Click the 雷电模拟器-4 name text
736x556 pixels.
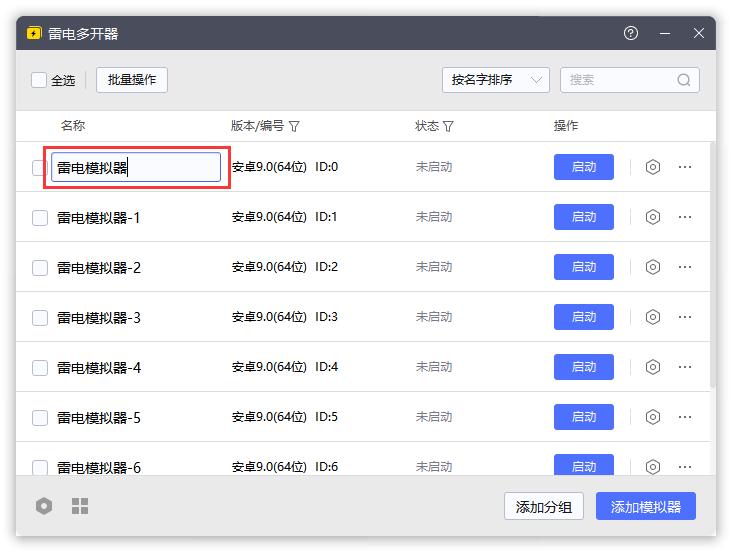click(99, 368)
